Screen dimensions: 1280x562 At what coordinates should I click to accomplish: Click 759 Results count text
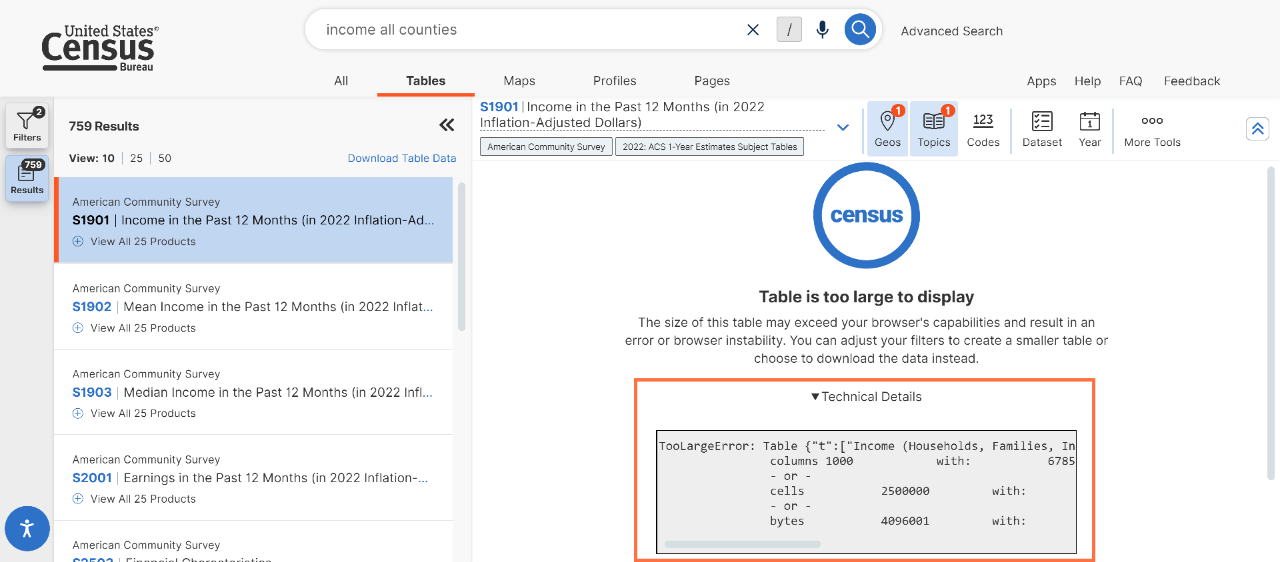pos(104,126)
